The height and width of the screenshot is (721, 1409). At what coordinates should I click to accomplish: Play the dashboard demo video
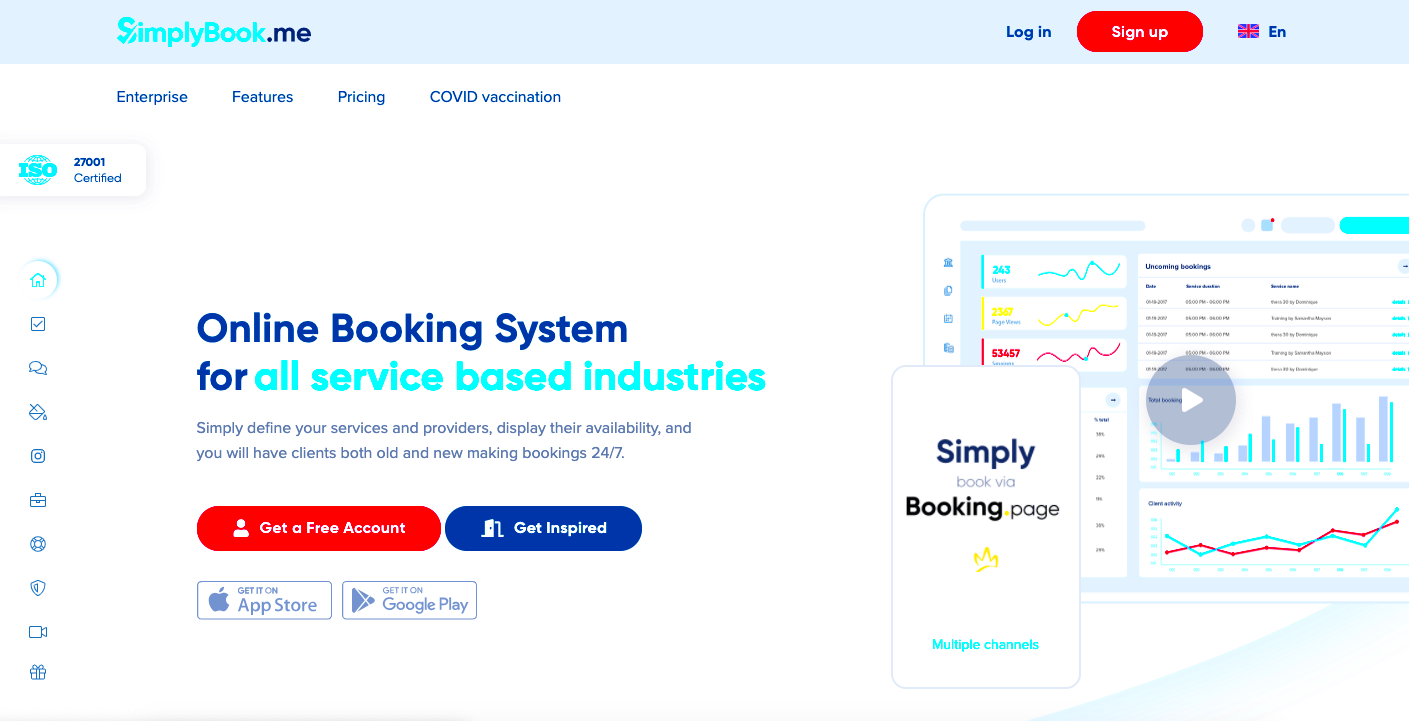pos(1191,400)
